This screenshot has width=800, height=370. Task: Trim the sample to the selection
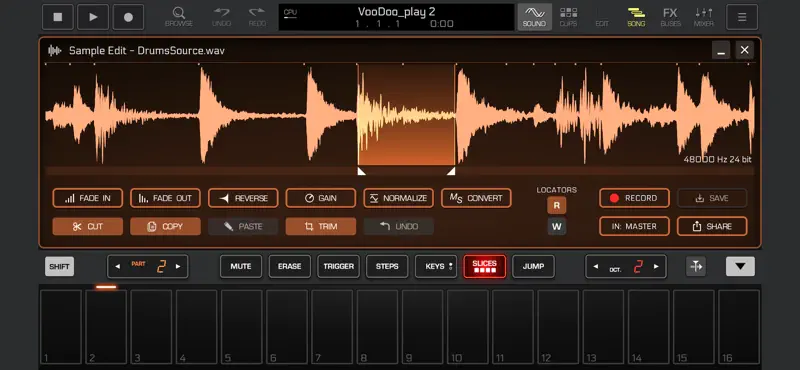click(321, 227)
